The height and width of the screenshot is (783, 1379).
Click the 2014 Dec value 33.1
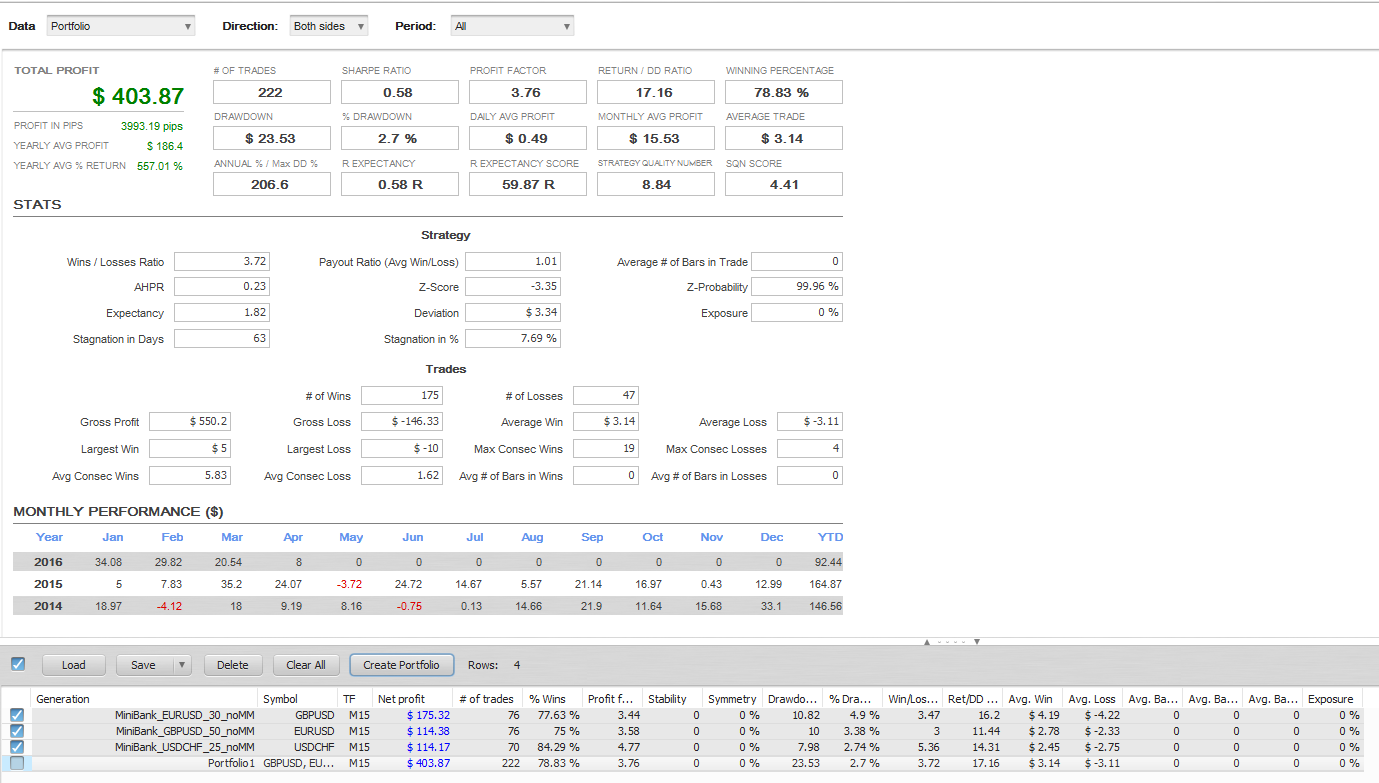771,606
